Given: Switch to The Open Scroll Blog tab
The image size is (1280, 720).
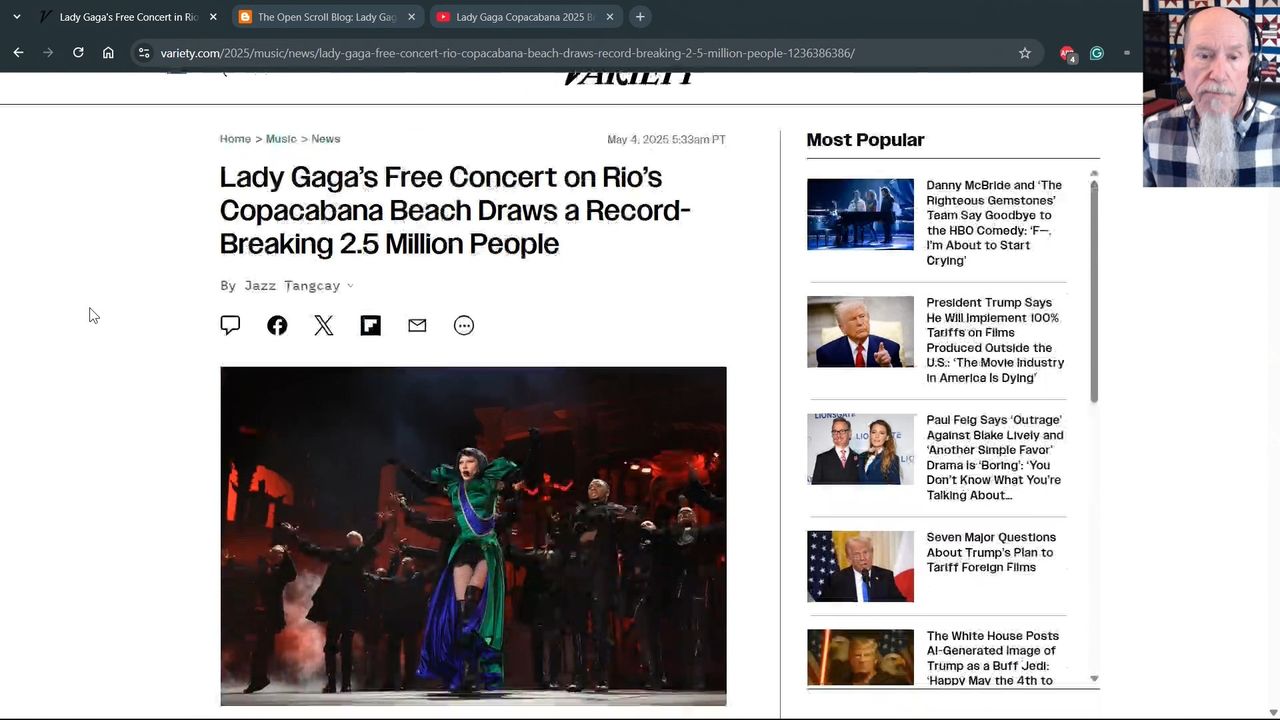Looking at the screenshot, I should click(326, 17).
